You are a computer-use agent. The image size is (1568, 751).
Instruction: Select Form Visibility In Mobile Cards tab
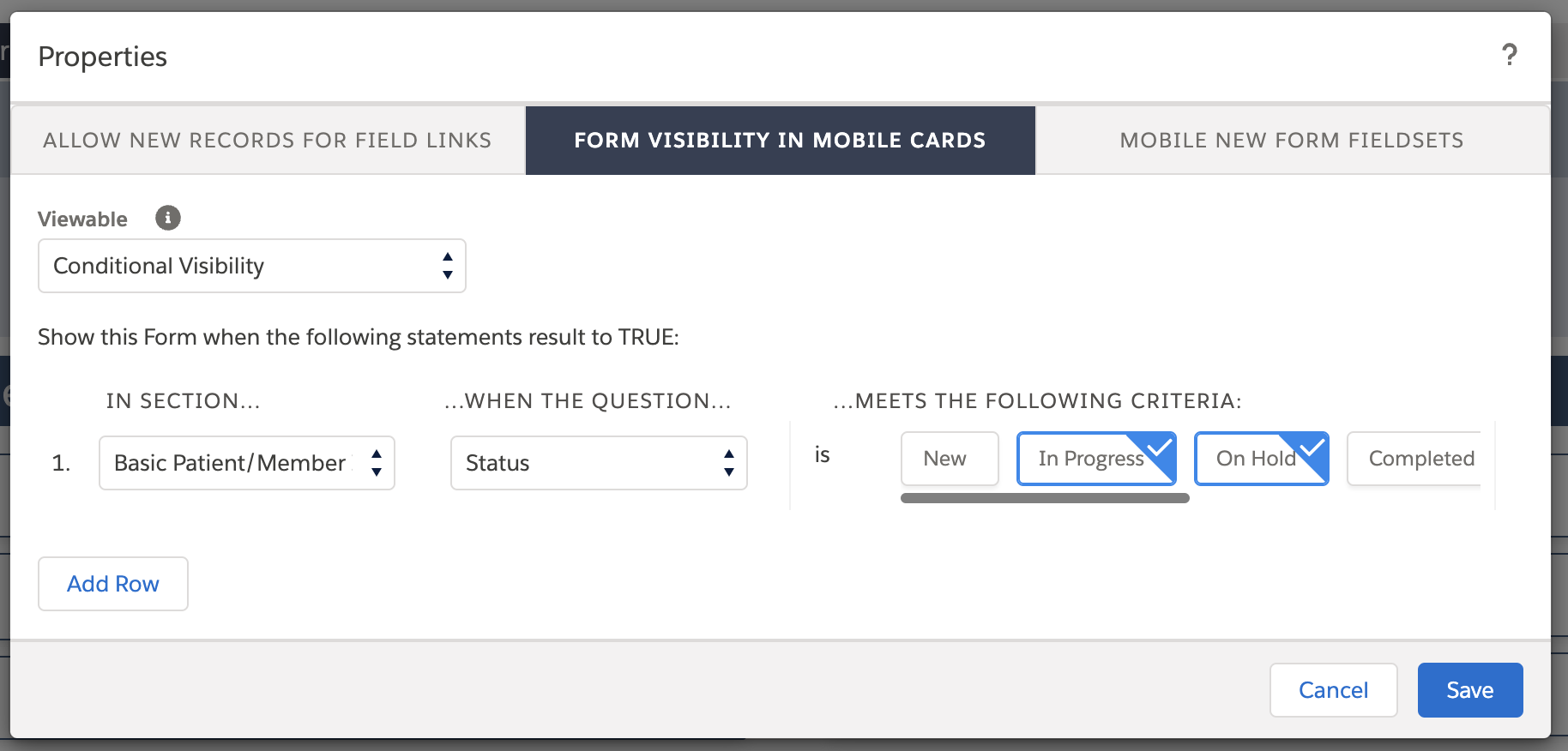(x=781, y=141)
